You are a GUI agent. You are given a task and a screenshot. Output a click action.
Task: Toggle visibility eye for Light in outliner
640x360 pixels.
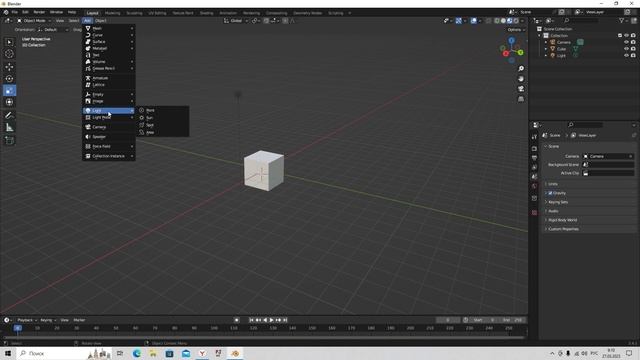(626, 55)
